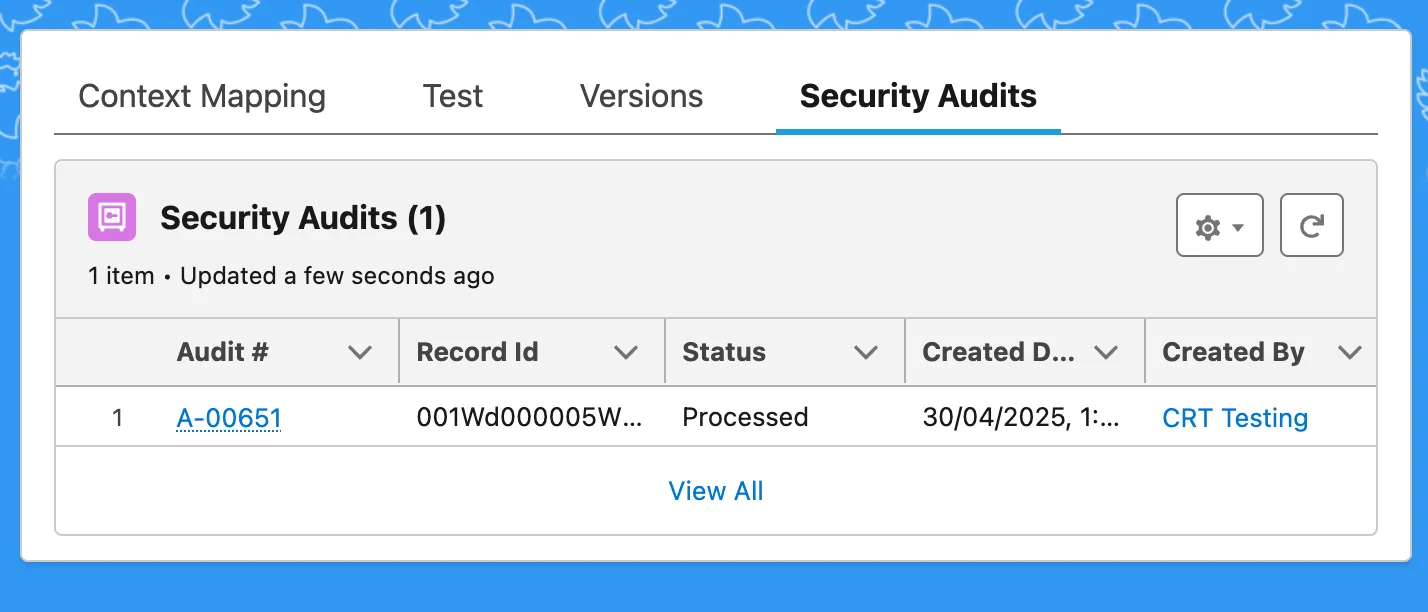Switch to the Context Mapping tab
Viewport: 1428px width, 612px height.
(x=202, y=97)
